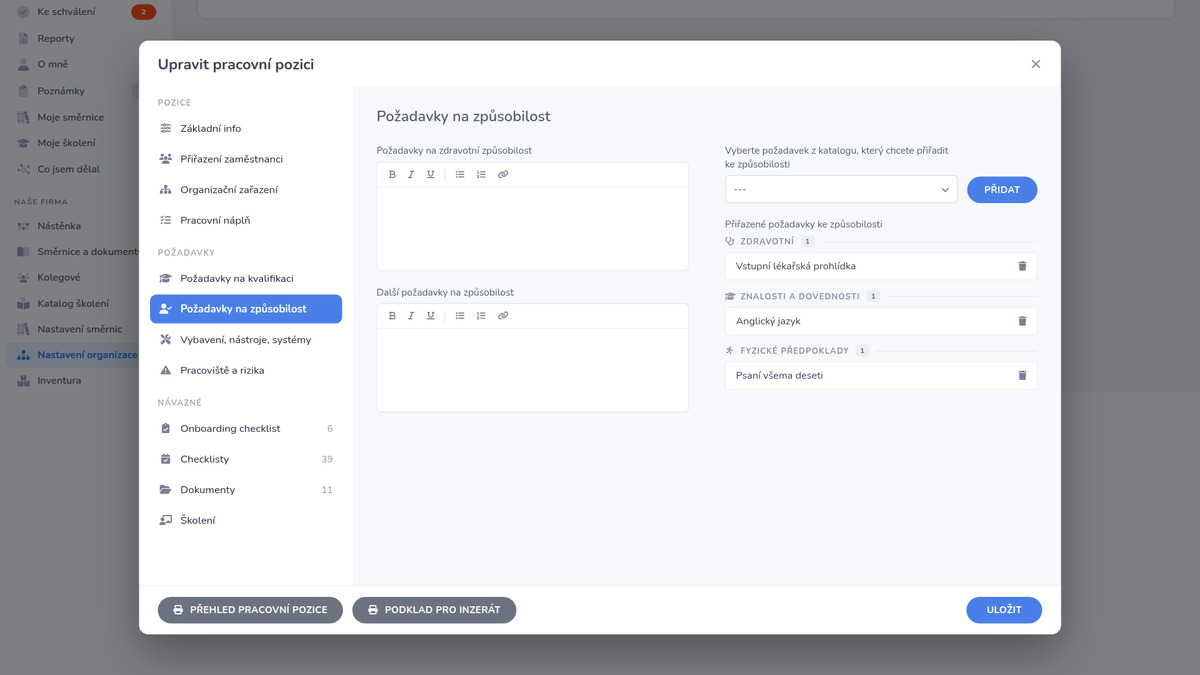Open Dokumenty section
This screenshot has width=1200, height=675.
[246, 490]
